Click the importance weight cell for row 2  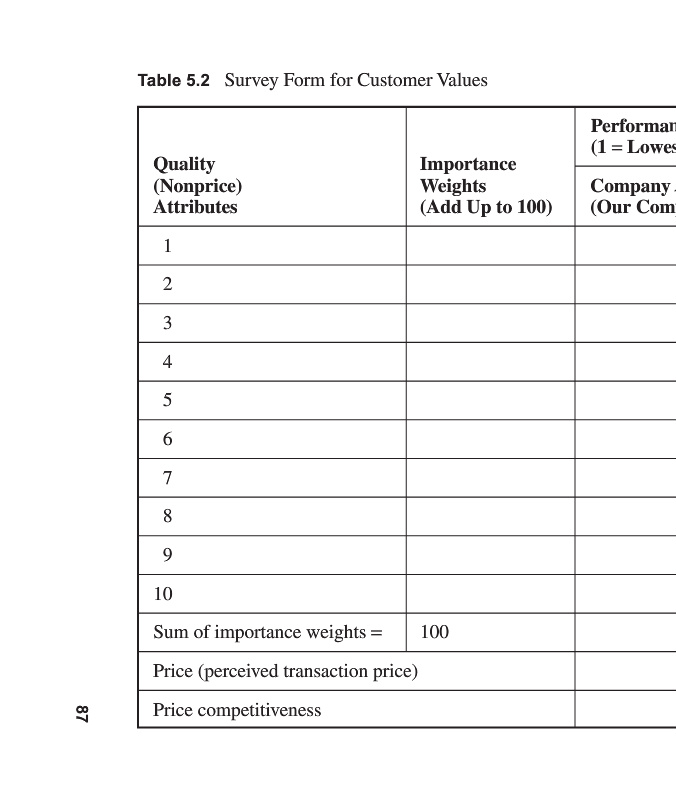(x=490, y=285)
